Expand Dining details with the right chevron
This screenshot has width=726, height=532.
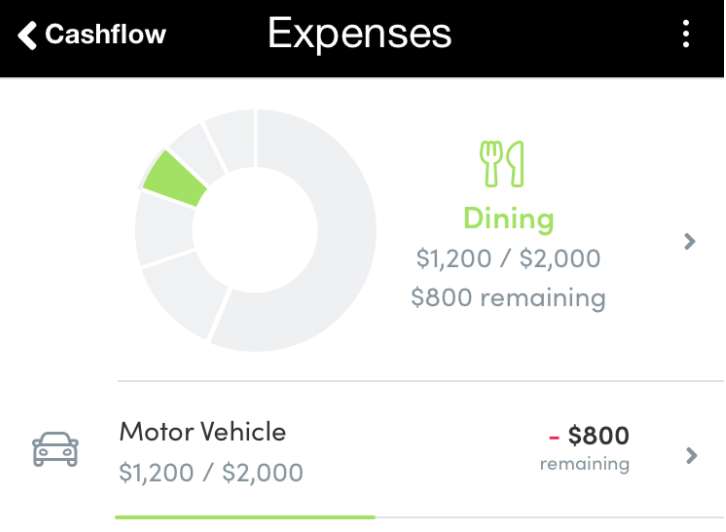(689, 241)
